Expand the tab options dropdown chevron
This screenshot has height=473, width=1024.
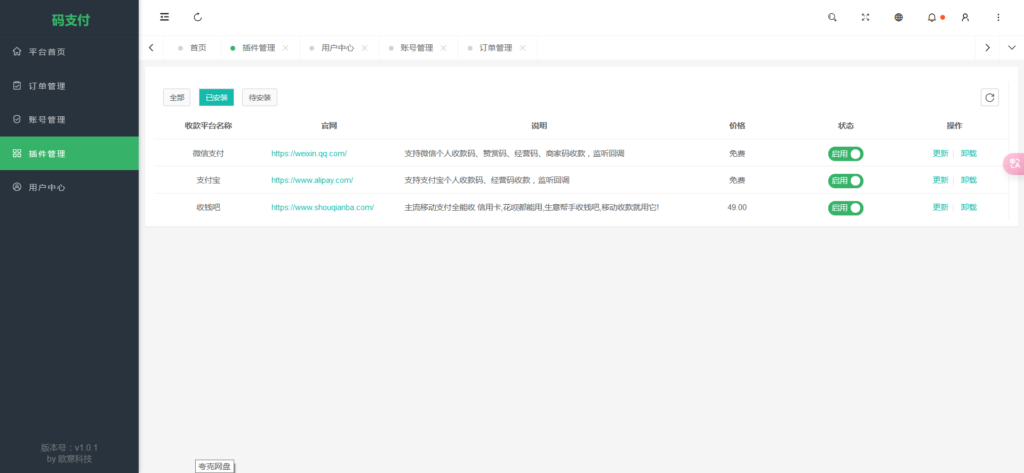(x=1012, y=48)
